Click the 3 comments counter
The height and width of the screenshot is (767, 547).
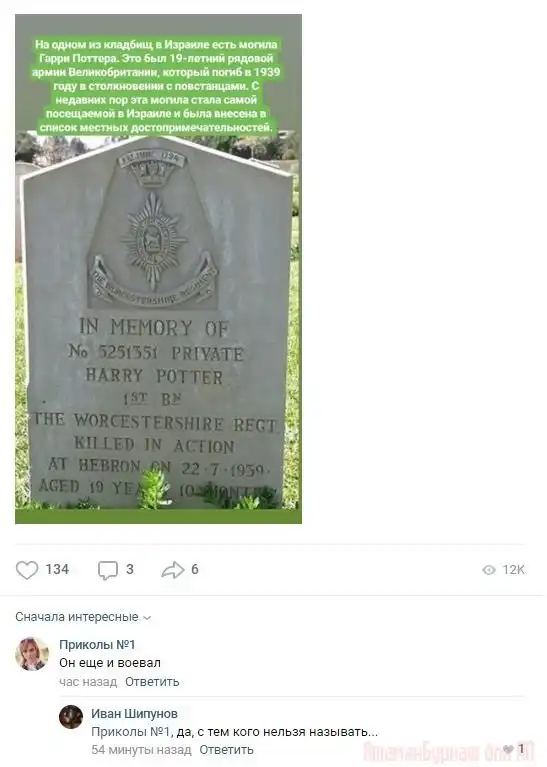click(x=130, y=569)
